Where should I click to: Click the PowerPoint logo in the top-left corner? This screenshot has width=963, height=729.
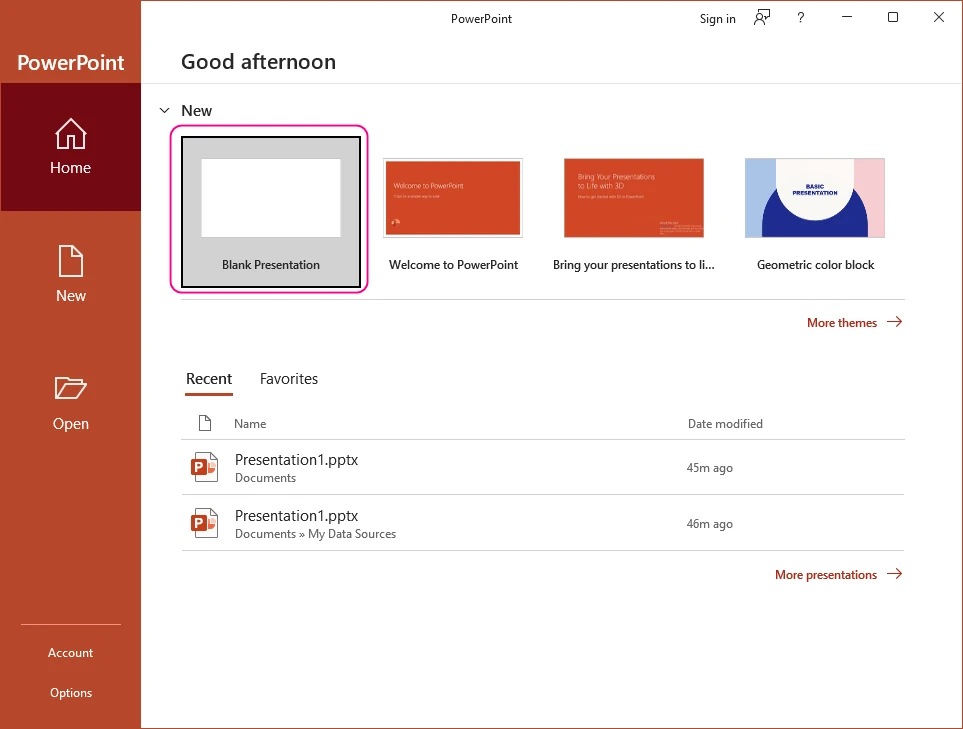point(70,62)
